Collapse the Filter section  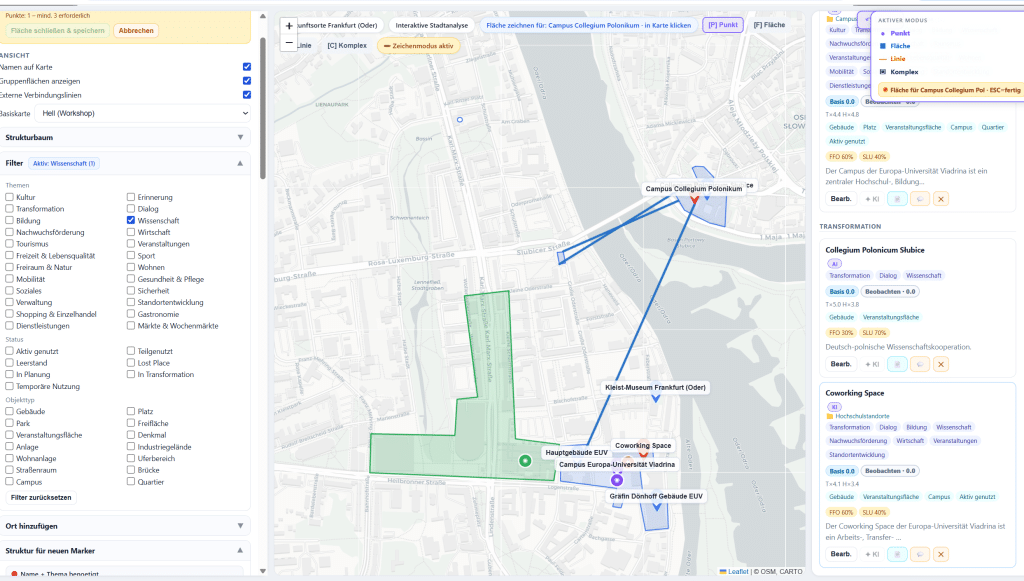[x=125, y=163]
